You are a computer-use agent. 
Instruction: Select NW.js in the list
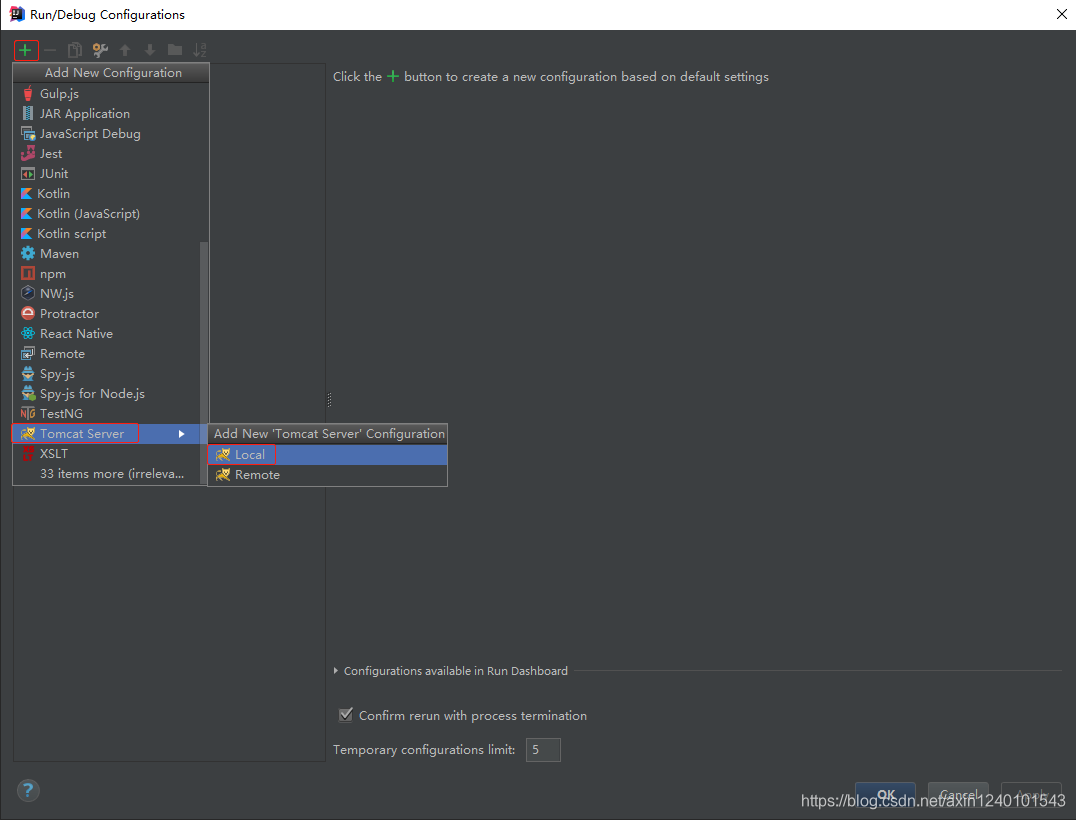[x=106, y=294]
